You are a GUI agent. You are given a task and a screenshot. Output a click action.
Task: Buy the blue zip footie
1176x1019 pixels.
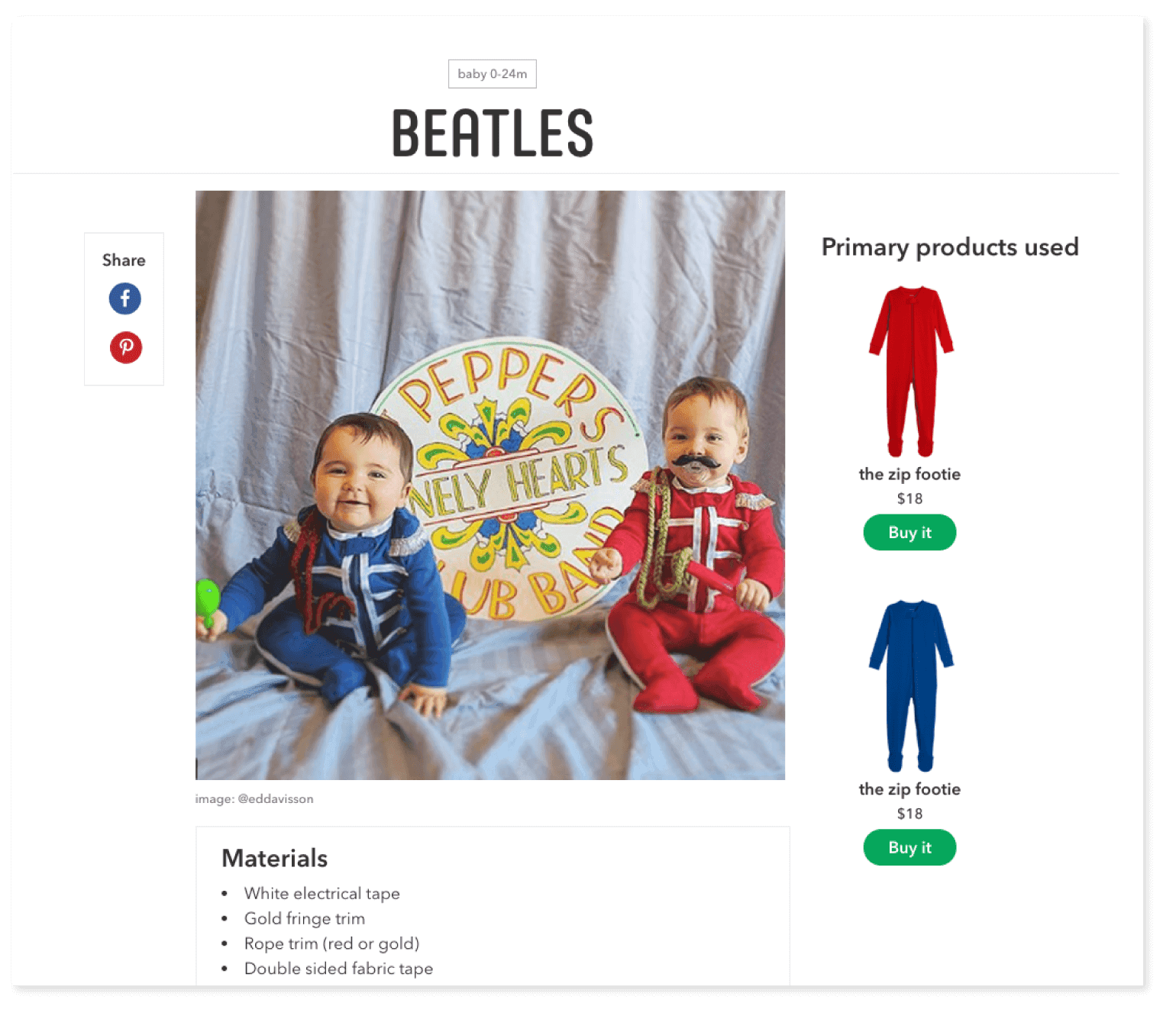(x=909, y=847)
